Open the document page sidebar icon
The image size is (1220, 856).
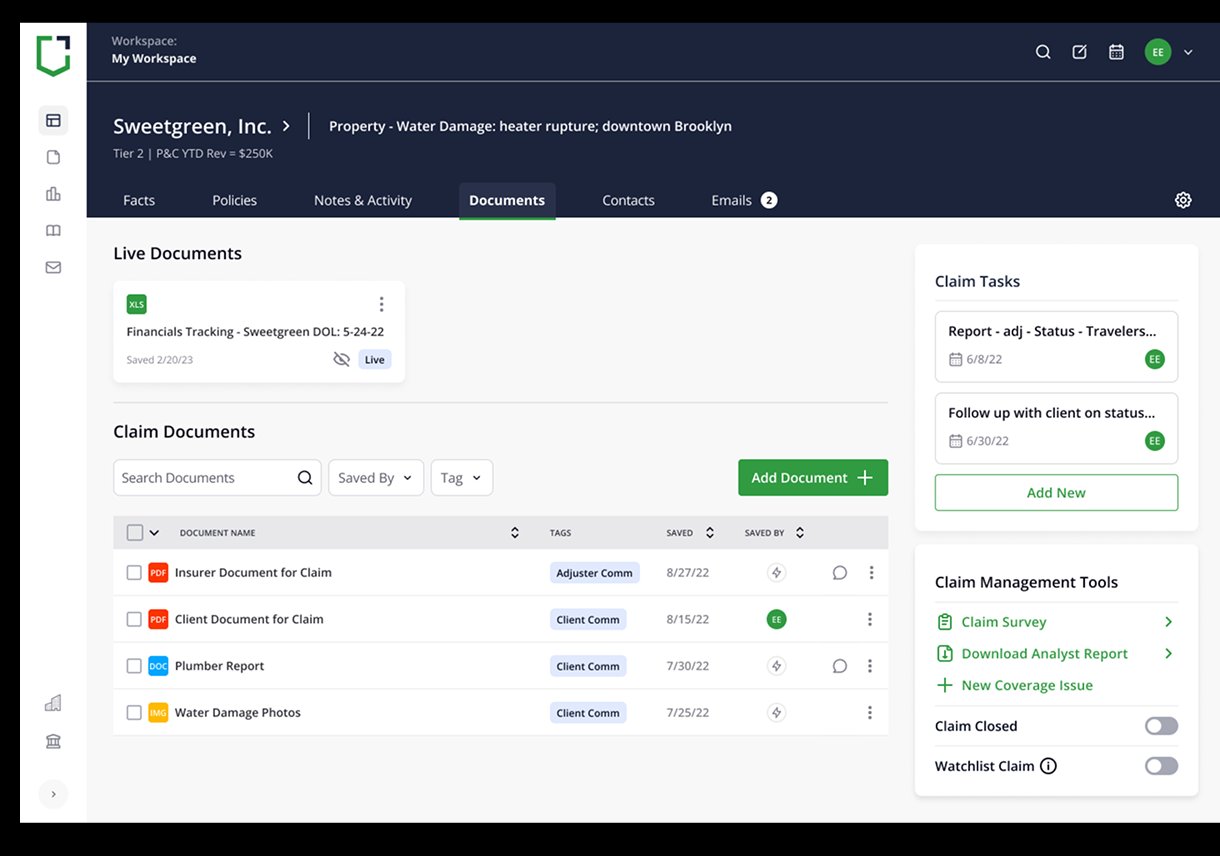(53, 157)
